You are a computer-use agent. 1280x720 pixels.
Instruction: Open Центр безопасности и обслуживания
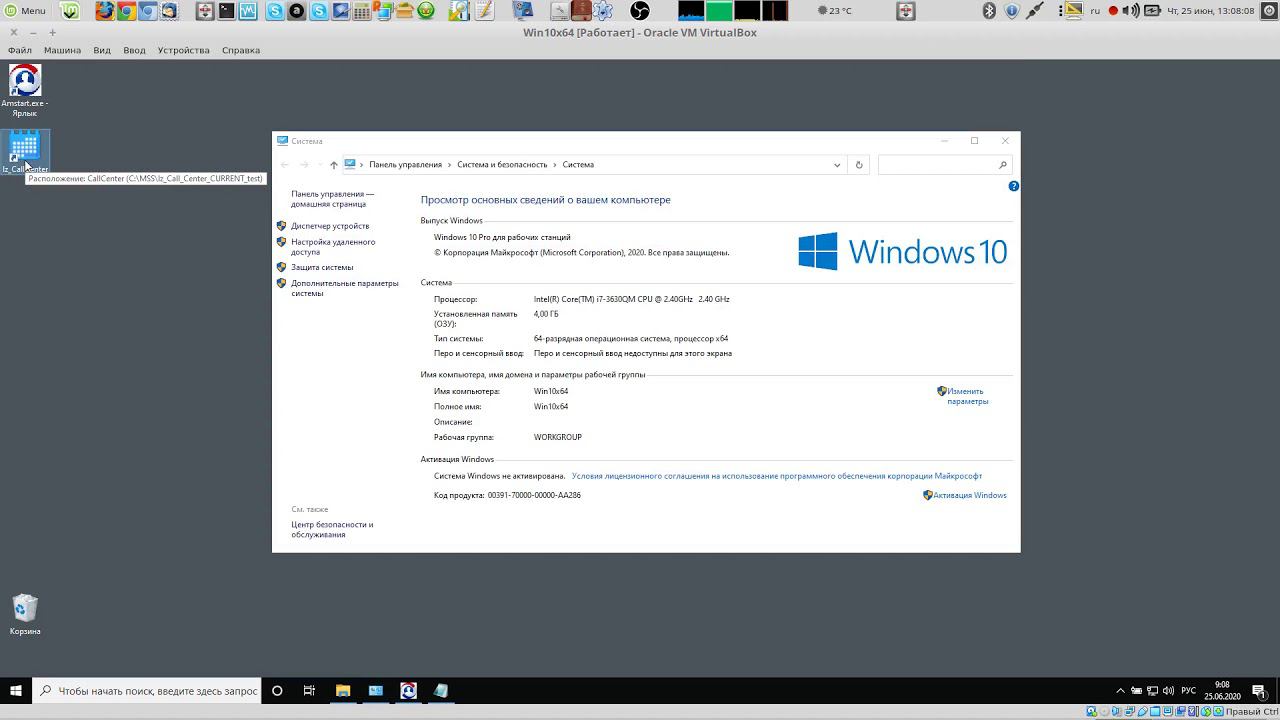pyautogui.click(x=332, y=529)
